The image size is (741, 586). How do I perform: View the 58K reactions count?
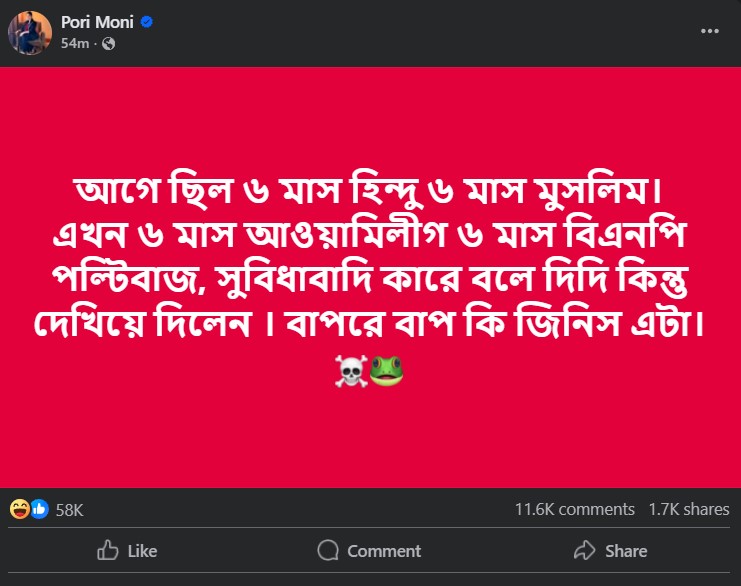pos(69,509)
